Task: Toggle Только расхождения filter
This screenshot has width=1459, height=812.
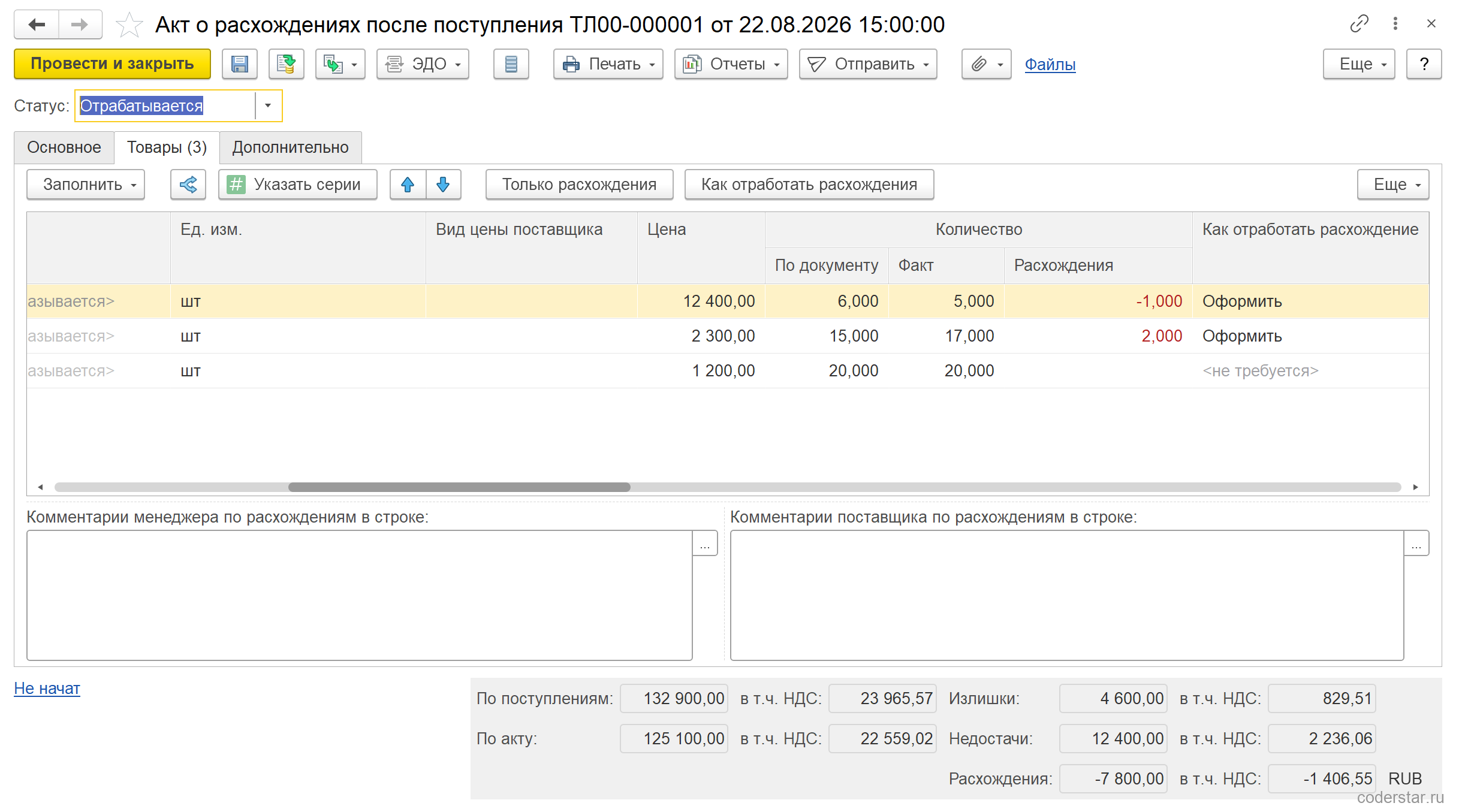Action: point(580,185)
